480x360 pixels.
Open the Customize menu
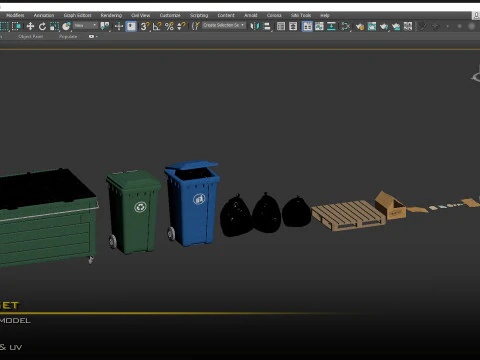pyautogui.click(x=170, y=15)
